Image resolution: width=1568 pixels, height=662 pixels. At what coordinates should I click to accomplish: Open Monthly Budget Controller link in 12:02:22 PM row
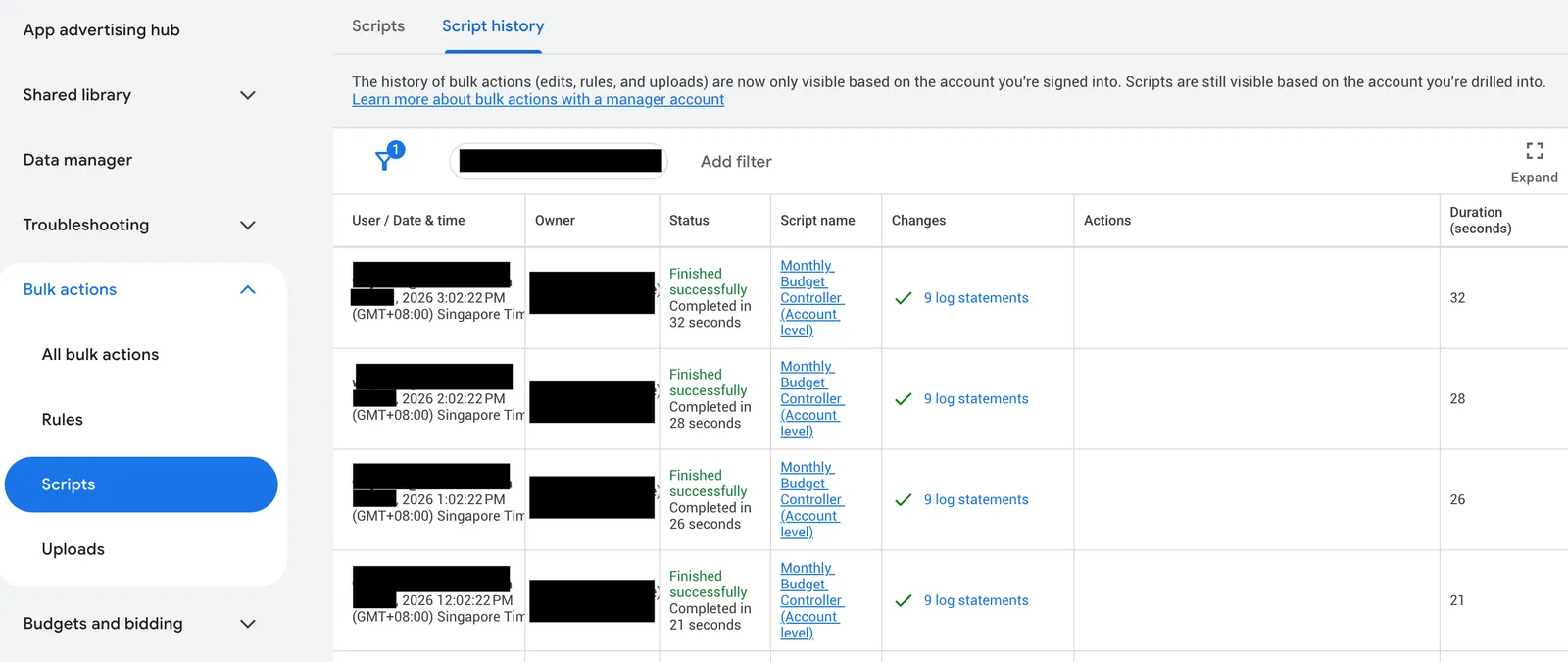(811, 601)
